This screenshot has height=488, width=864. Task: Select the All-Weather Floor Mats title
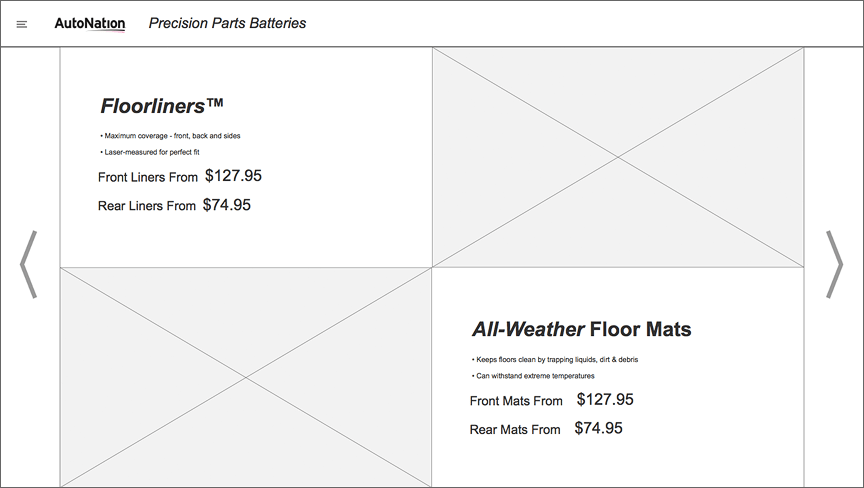(x=581, y=329)
